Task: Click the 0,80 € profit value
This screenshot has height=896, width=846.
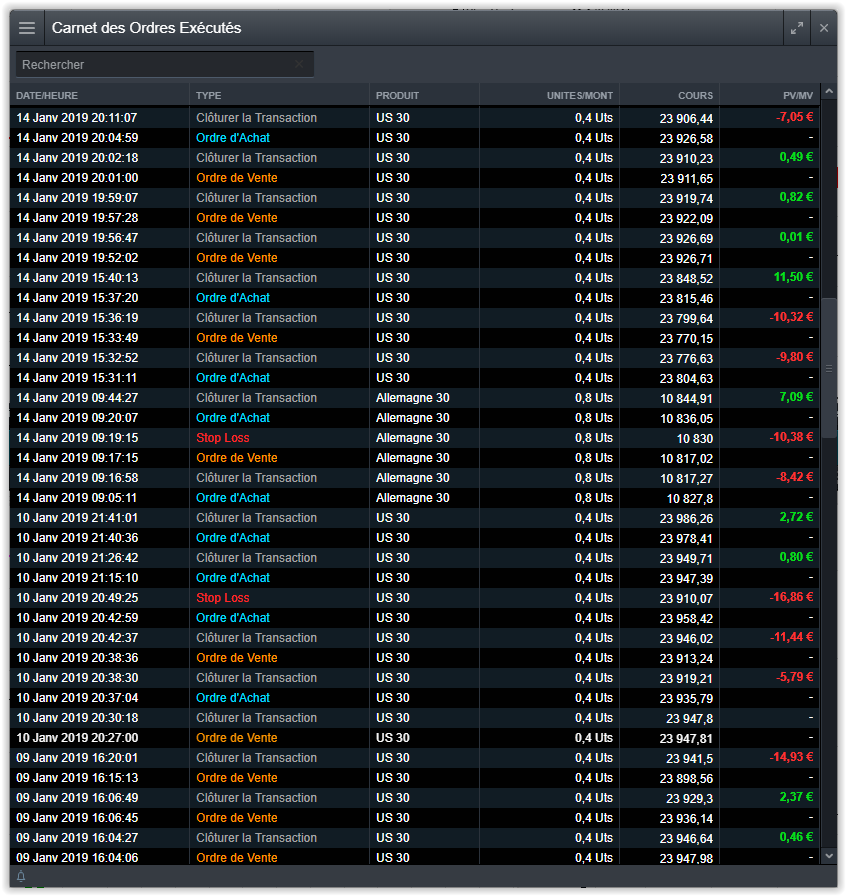Action: (796, 557)
